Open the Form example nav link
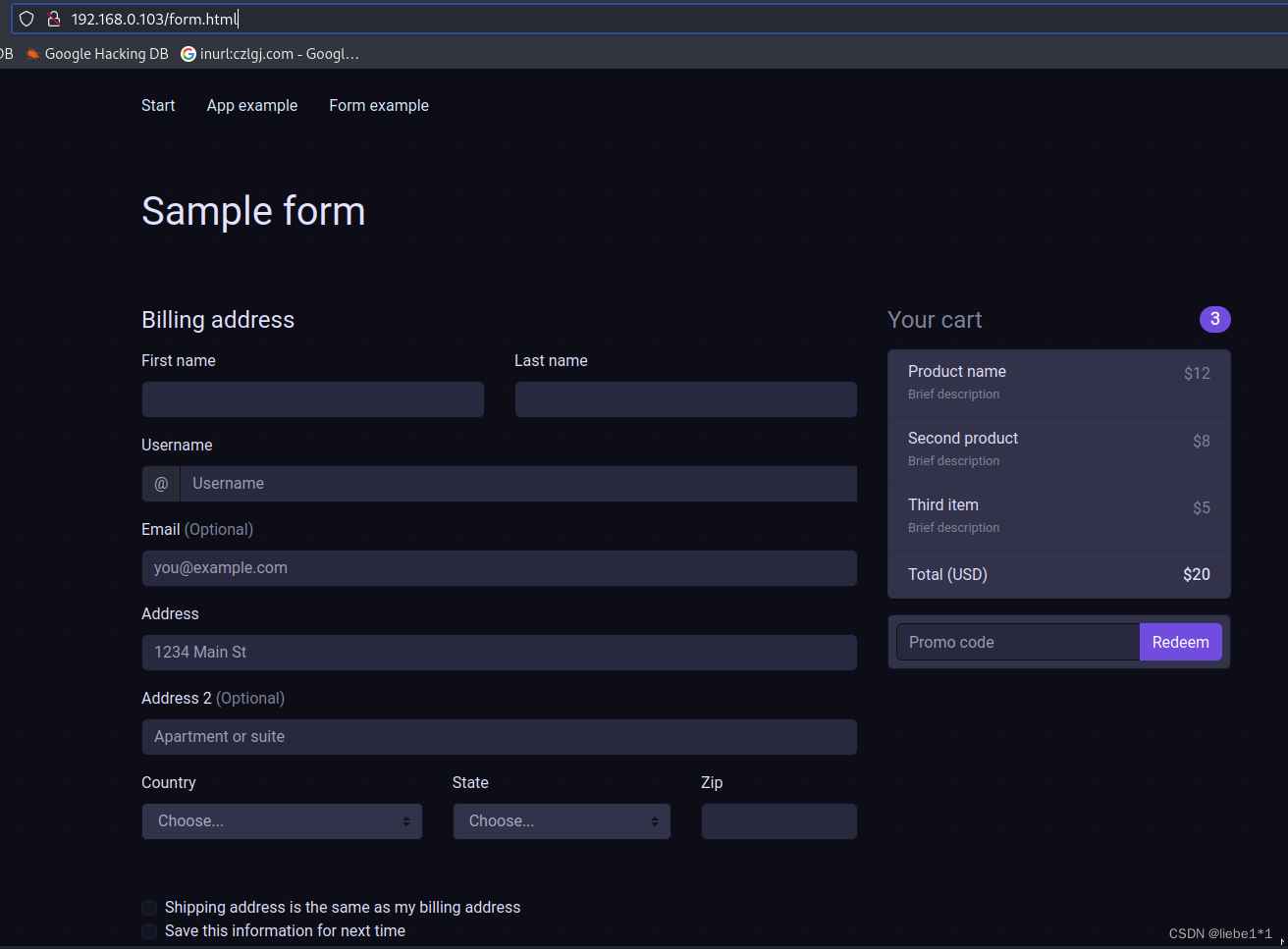 (379, 105)
